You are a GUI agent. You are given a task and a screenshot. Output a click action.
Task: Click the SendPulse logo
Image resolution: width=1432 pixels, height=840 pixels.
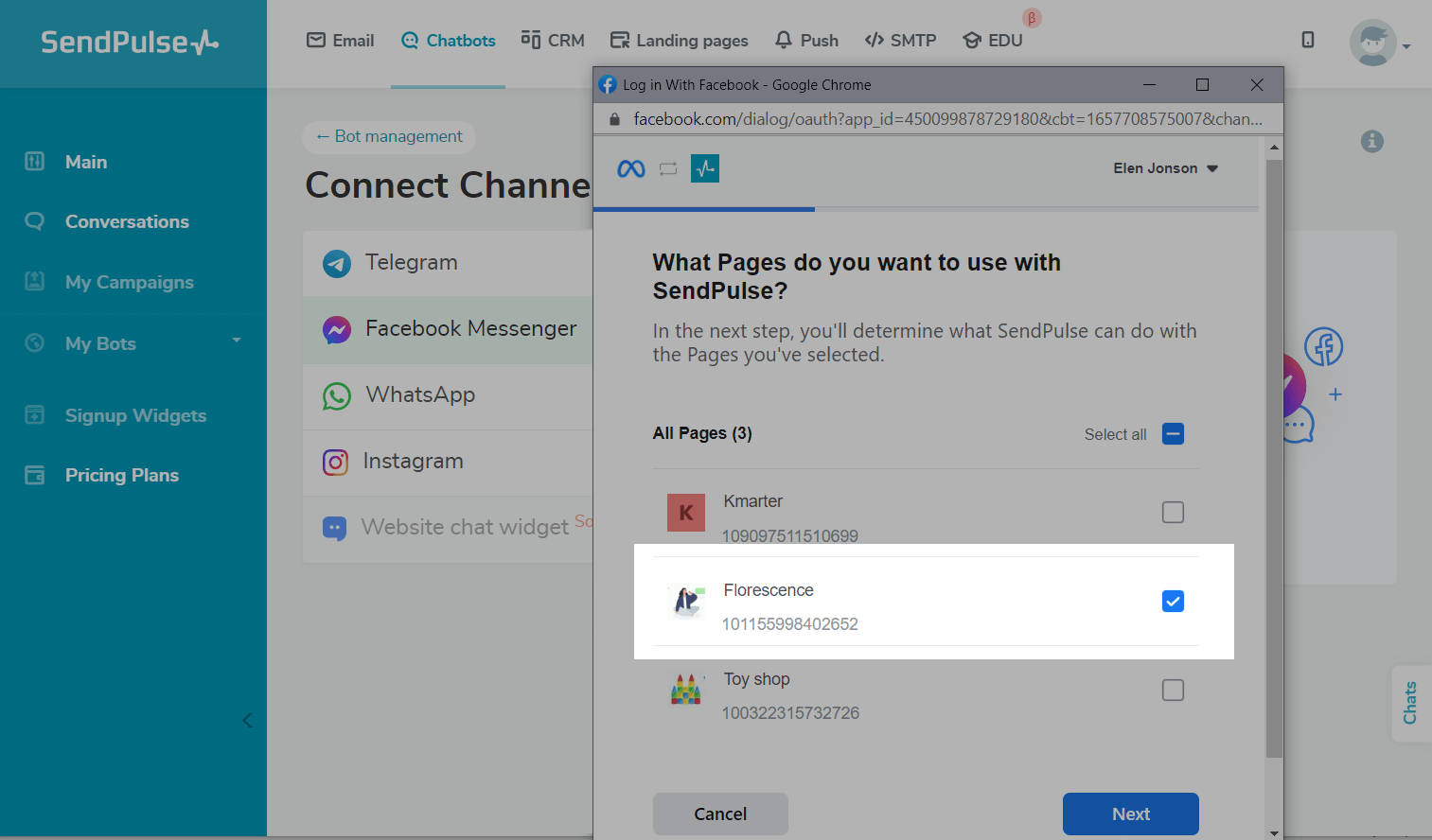pos(130,43)
